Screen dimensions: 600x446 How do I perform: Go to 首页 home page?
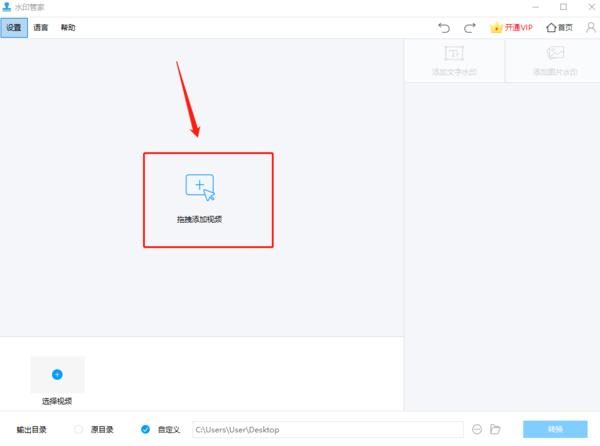[x=559, y=28]
